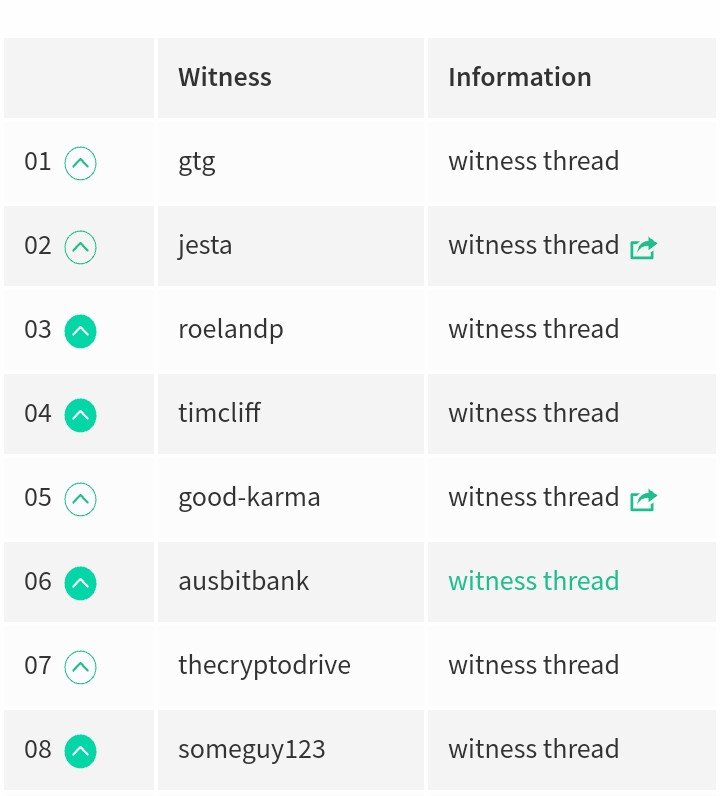
Task: Vote for witness thecryptodrive
Action: (80, 666)
